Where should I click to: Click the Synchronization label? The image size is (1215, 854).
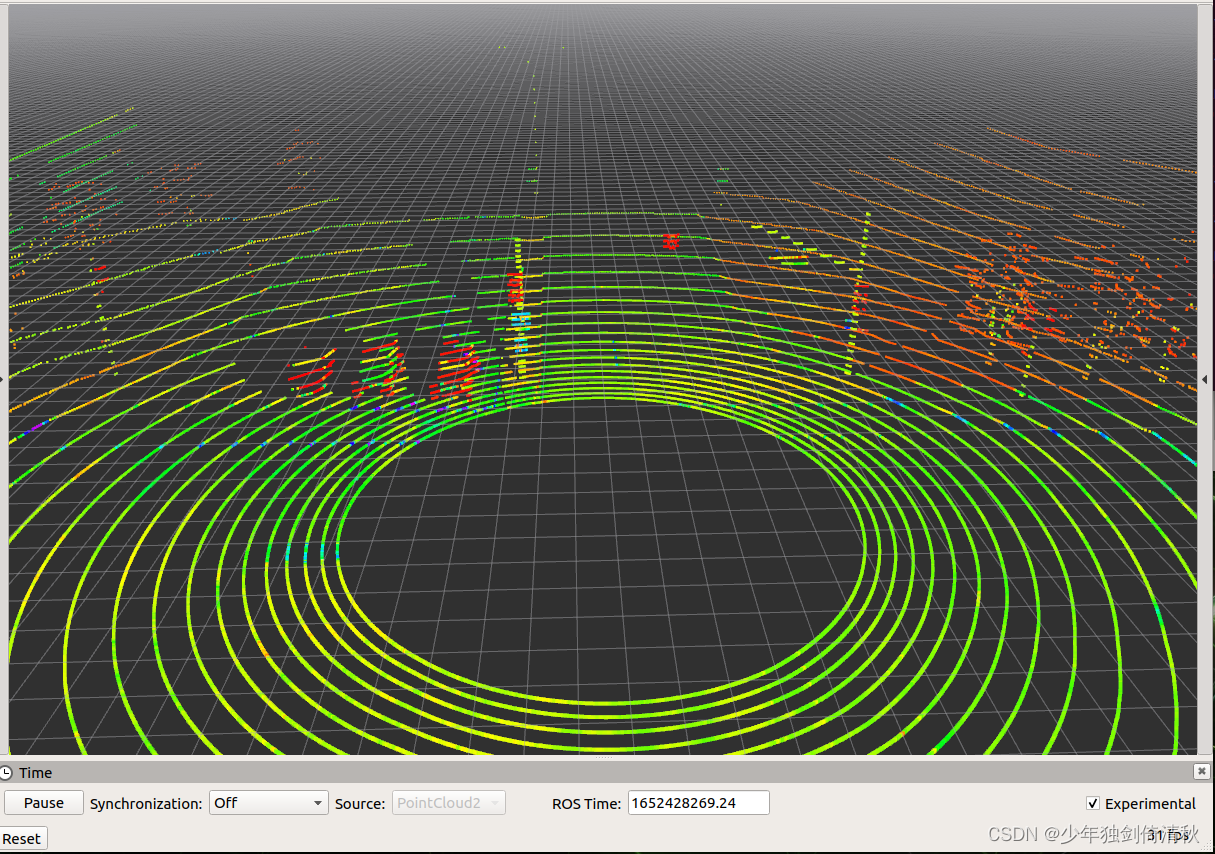[146, 803]
